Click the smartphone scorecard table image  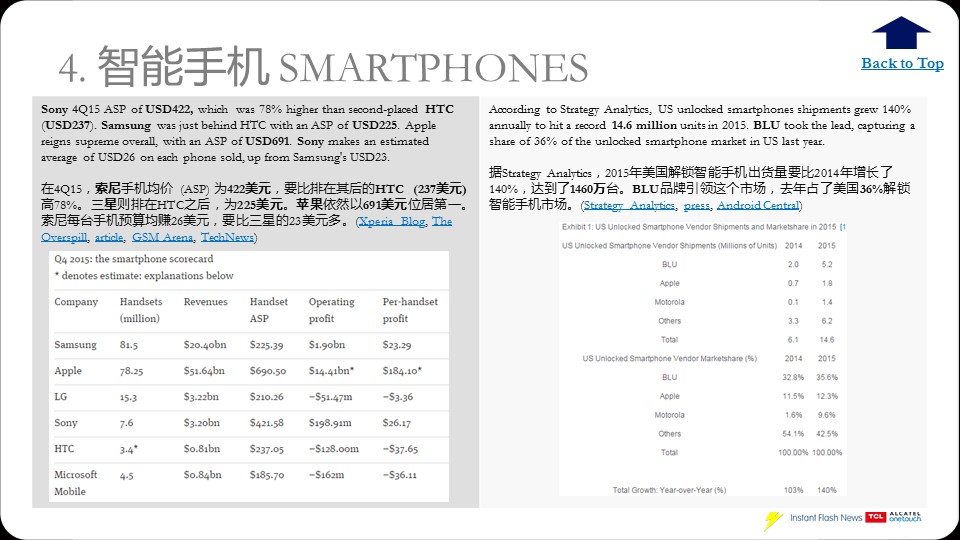(249, 377)
